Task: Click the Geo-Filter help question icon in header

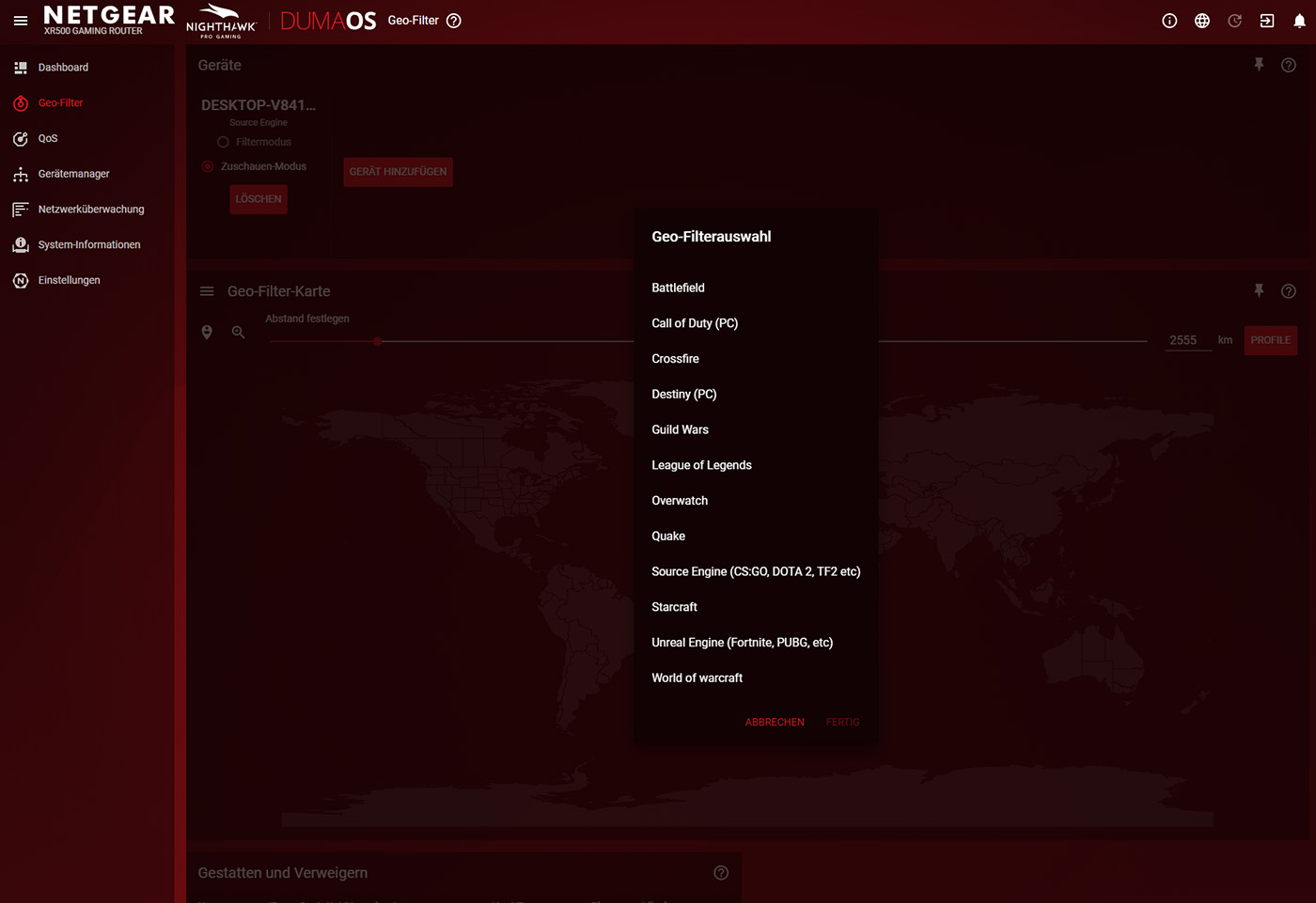Action: point(454,21)
